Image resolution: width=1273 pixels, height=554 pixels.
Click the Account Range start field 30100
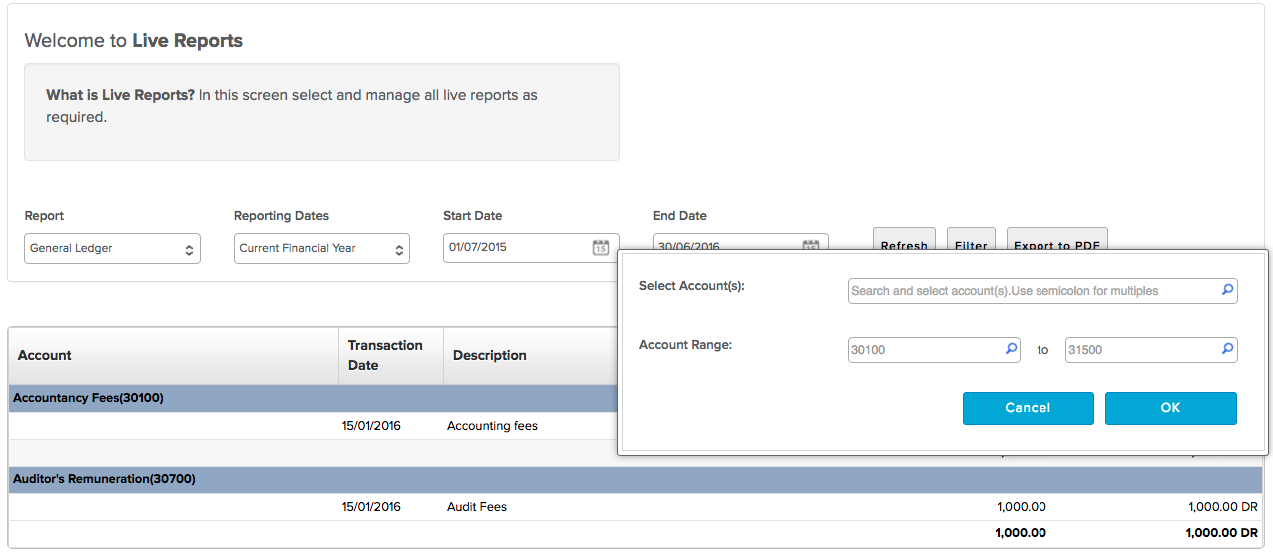(934, 350)
